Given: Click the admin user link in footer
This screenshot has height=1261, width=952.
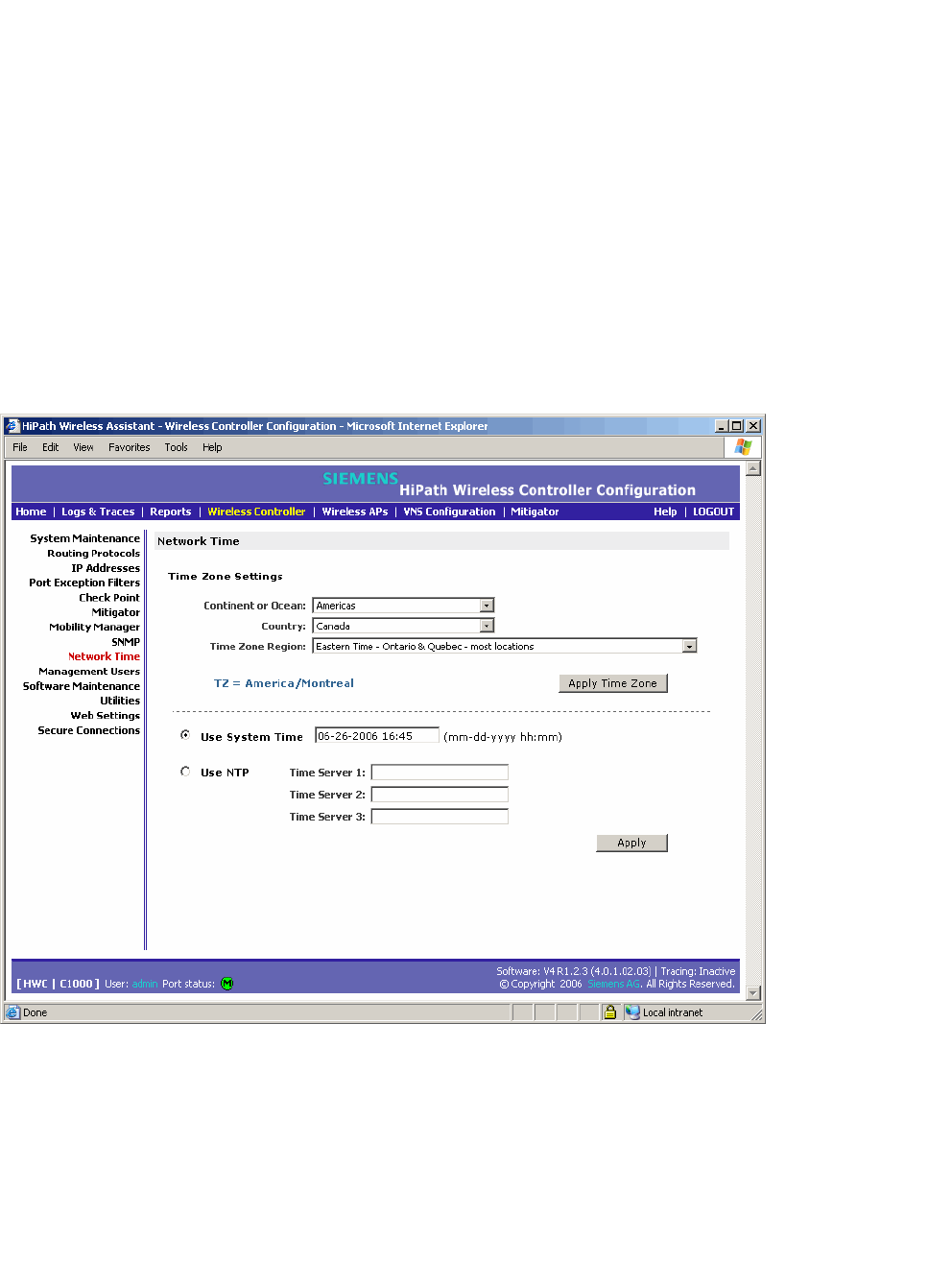Looking at the screenshot, I should coord(145,984).
